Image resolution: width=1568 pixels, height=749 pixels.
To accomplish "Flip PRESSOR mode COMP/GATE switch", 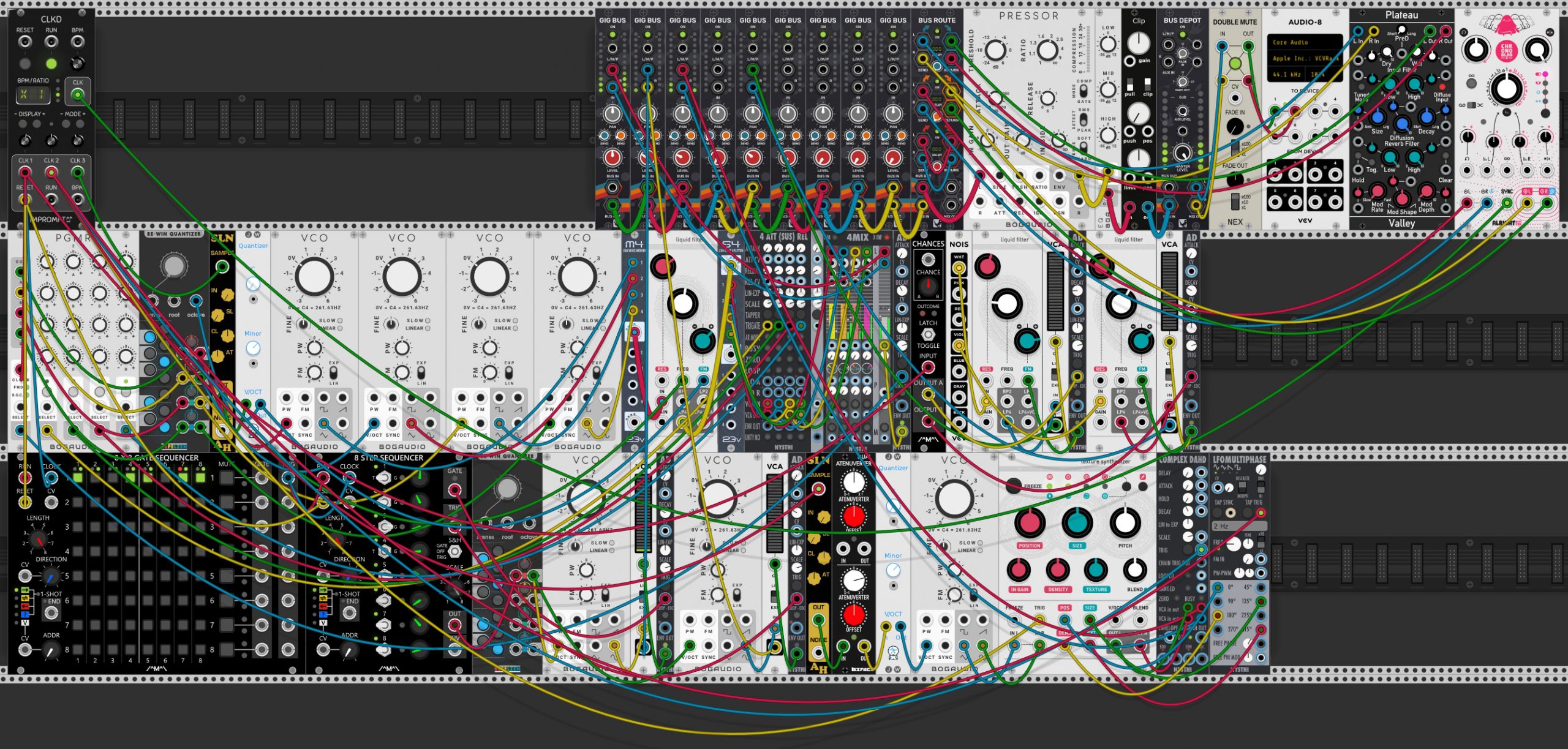I will (1084, 91).
